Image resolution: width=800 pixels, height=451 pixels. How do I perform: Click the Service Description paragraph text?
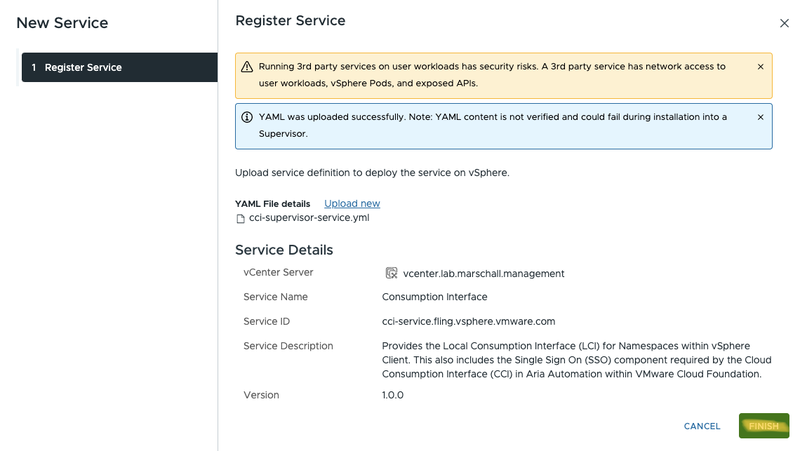click(576, 360)
